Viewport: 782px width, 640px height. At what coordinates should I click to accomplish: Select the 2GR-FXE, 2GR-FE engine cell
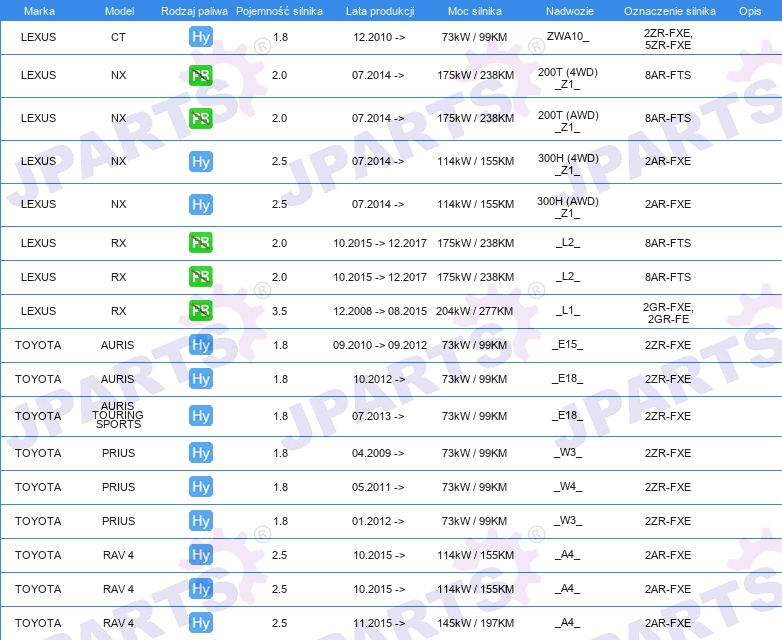[x=668, y=313]
